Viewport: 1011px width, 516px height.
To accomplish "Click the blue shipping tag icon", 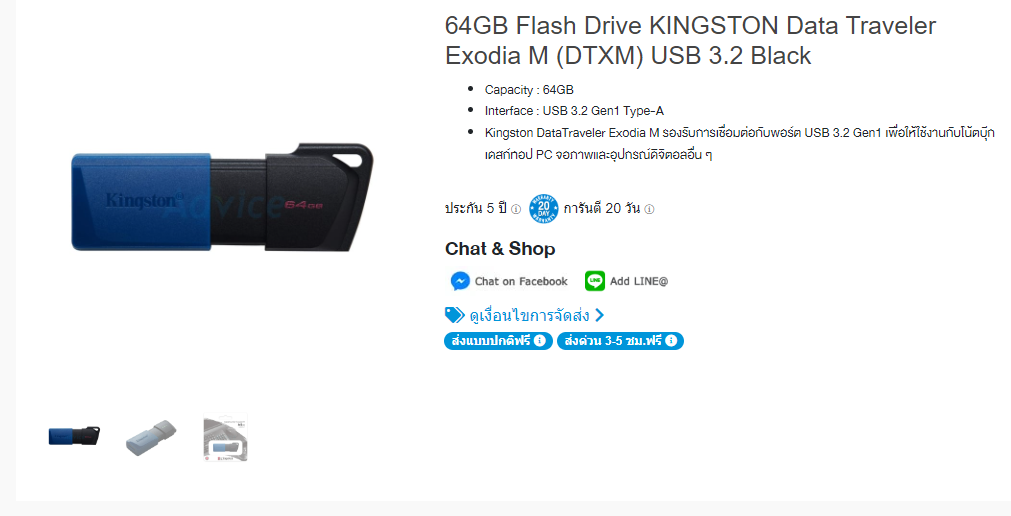I will point(455,315).
